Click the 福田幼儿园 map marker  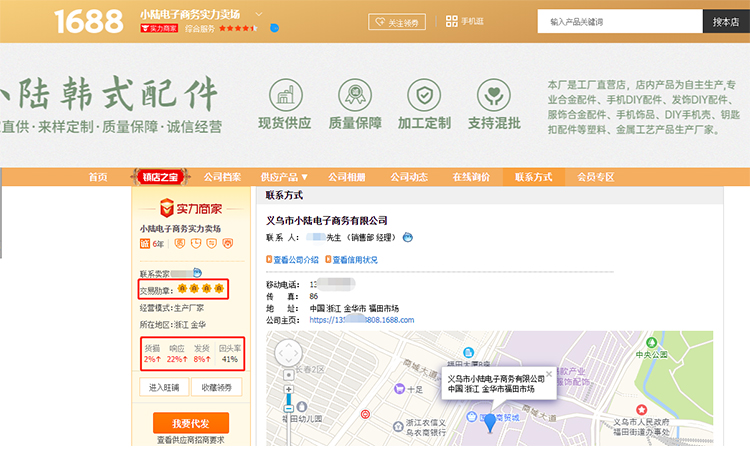tap(302, 407)
